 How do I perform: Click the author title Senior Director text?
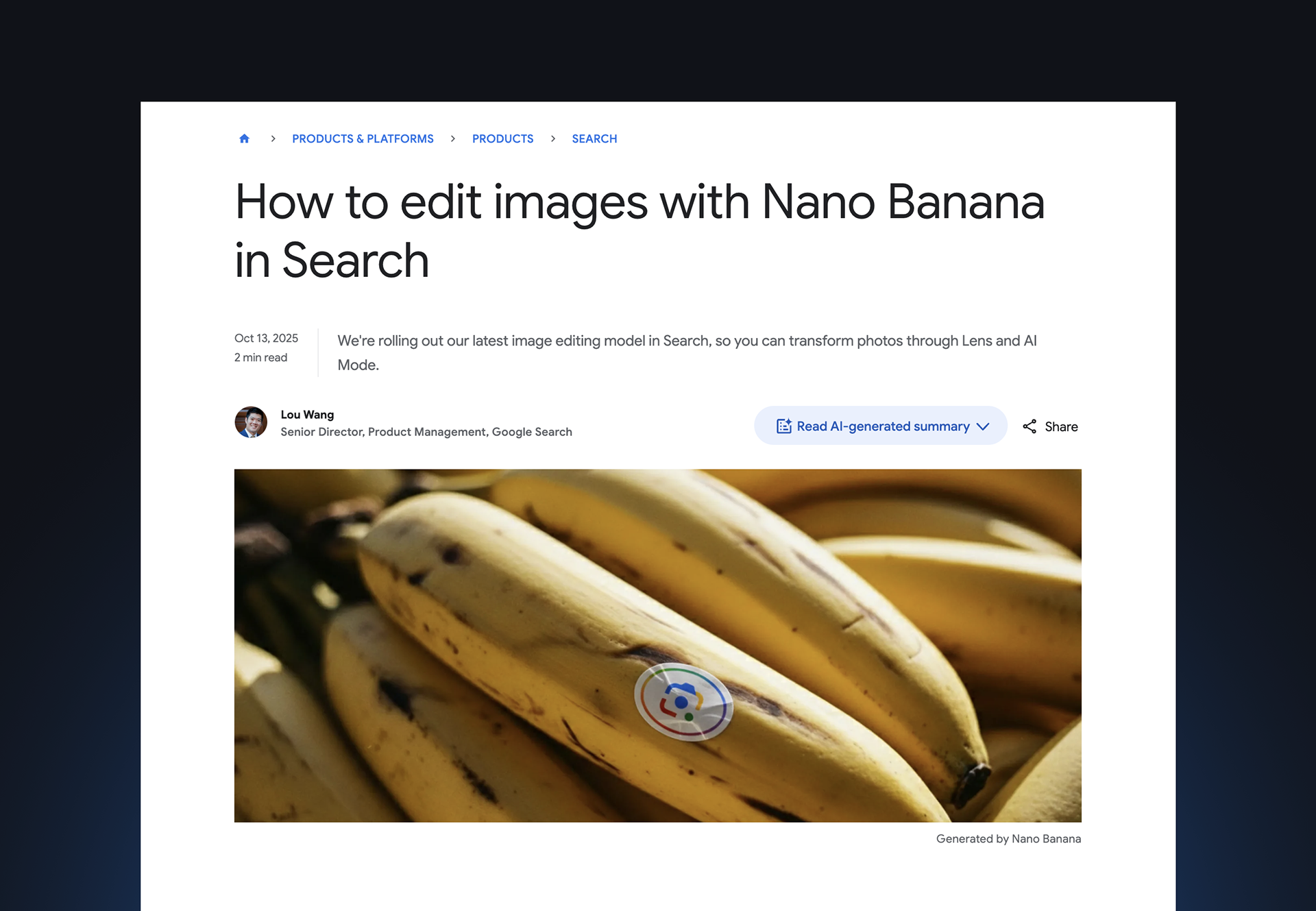[x=426, y=432]
